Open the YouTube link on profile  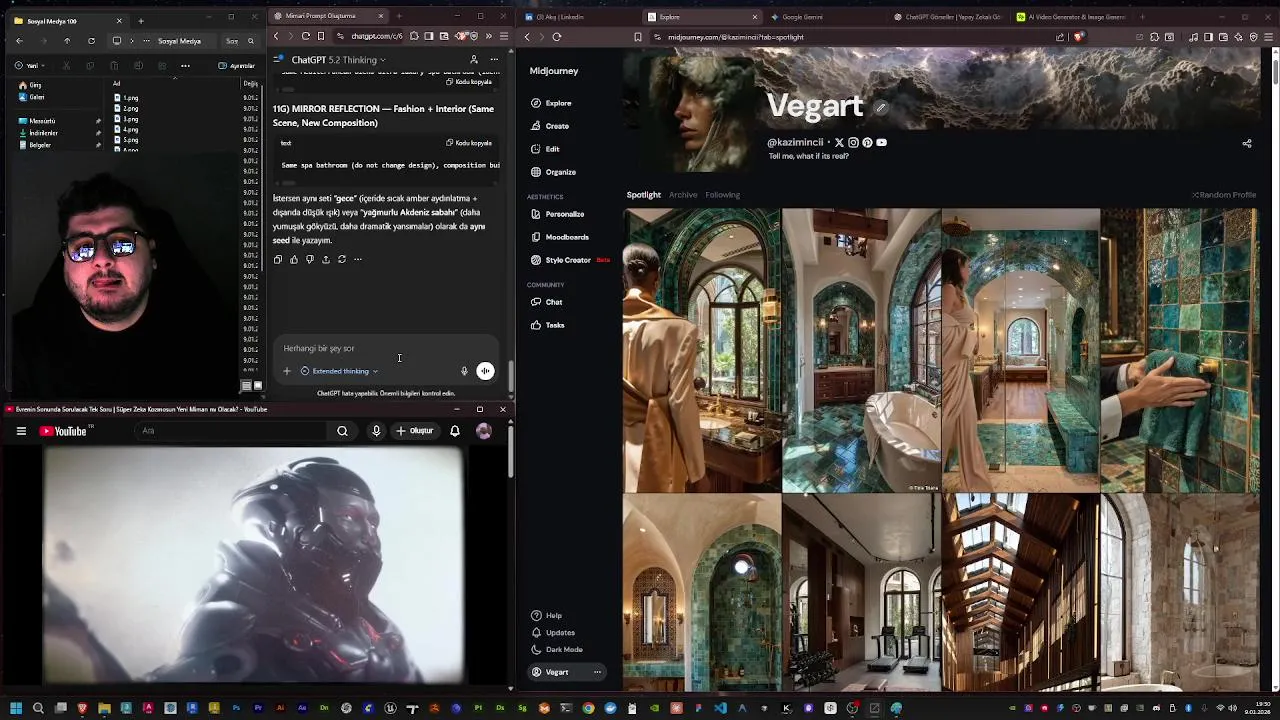[x=881, y=143]
